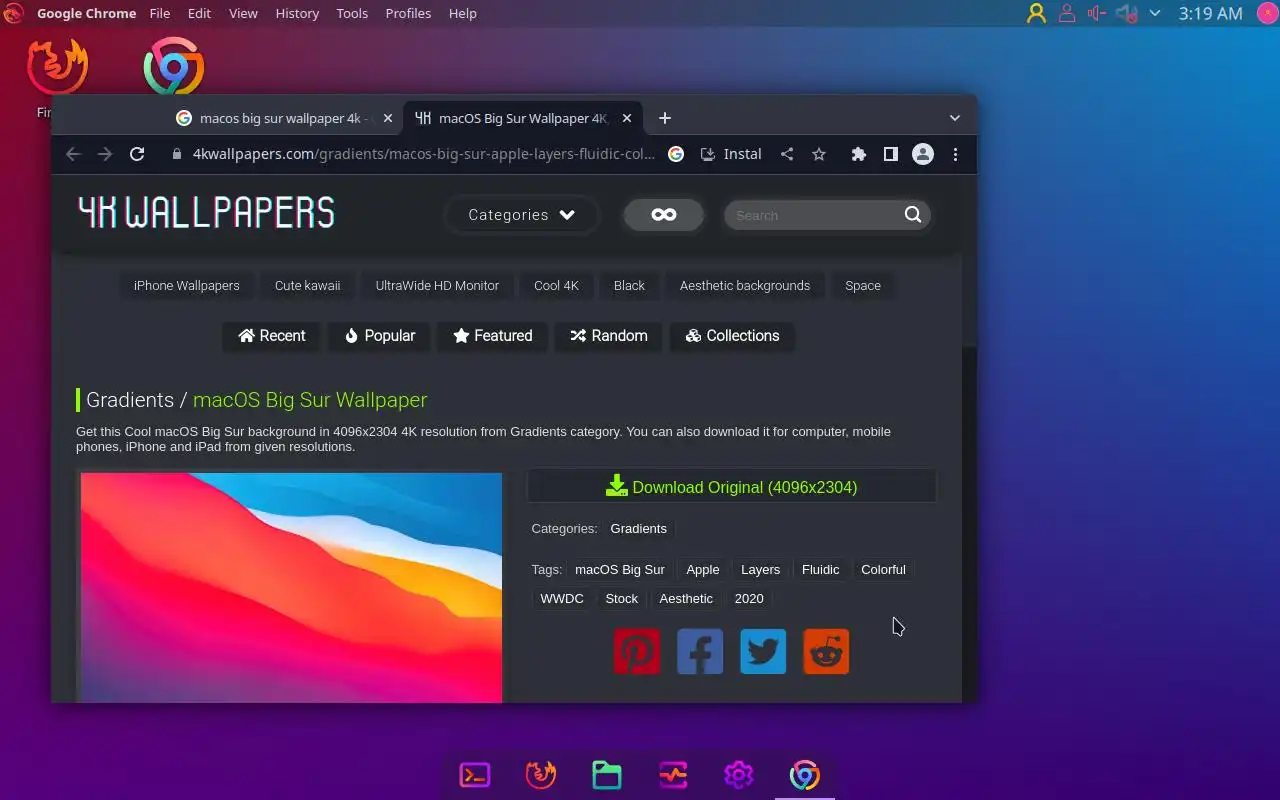Click the WWDC tag

click(562, 598)
